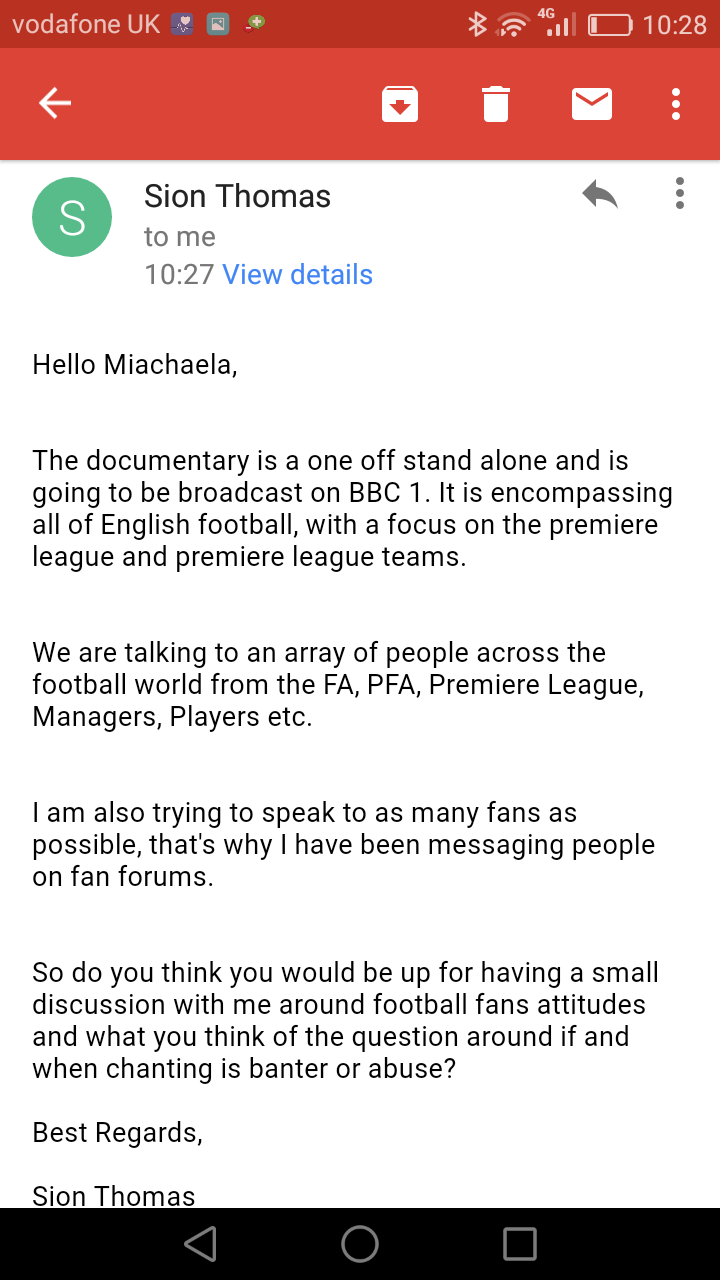Mark the email unread via envelope icon
The height and width of the screenshot is (1280, 720).
[592, 104]
